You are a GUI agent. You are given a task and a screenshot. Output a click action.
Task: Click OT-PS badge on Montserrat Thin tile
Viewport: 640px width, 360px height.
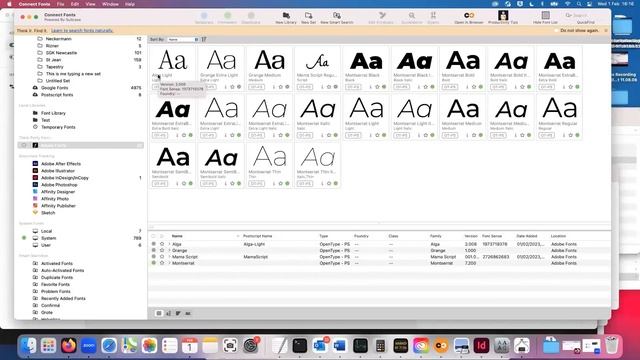click(256, 183)
